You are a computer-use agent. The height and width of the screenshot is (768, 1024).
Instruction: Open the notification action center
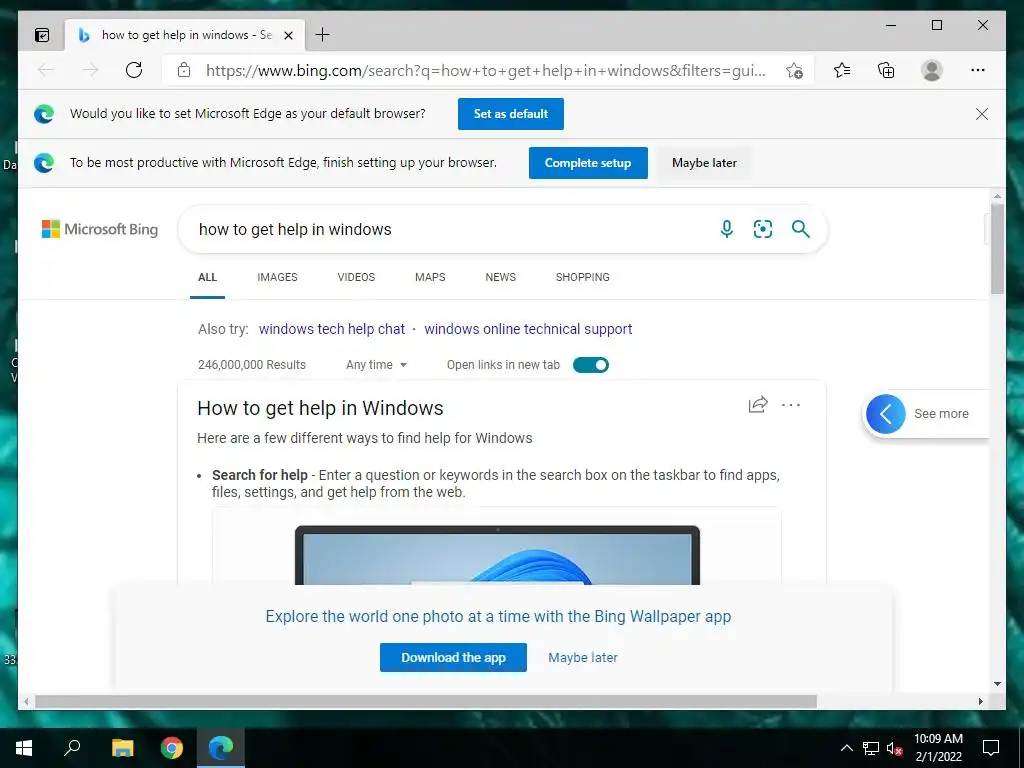(x=991, y=748)
